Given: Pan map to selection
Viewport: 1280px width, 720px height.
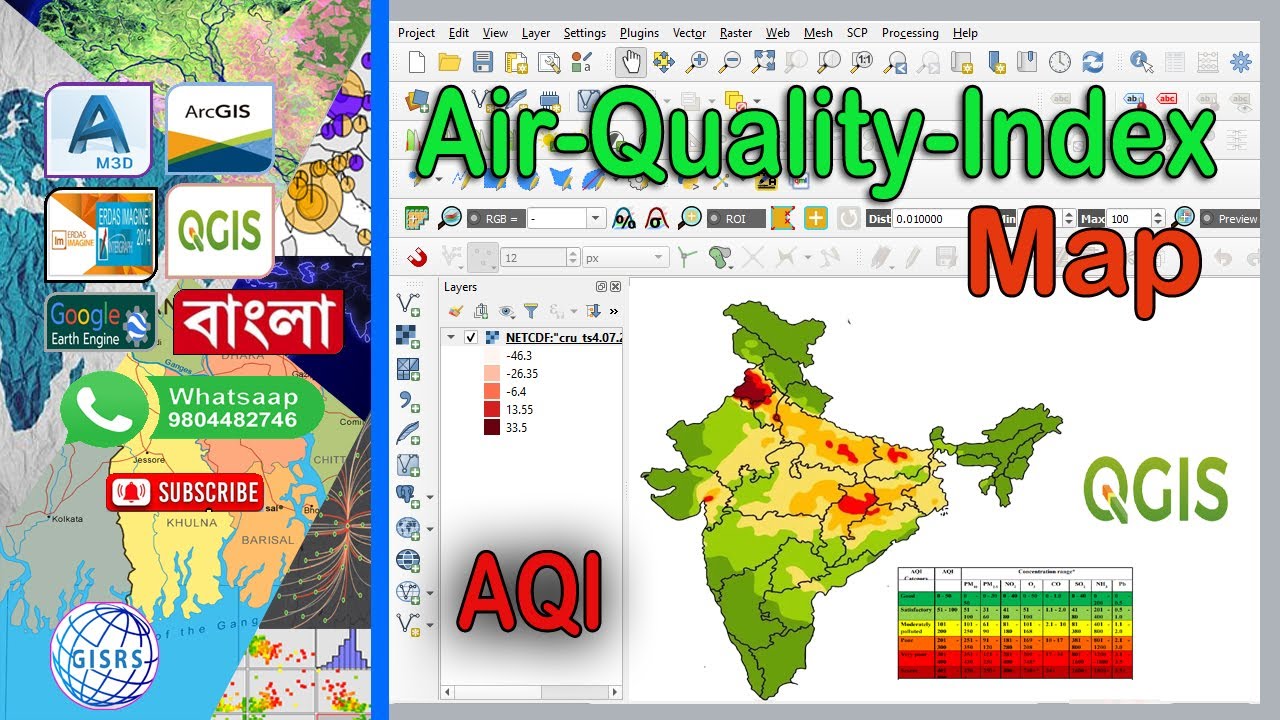Looking at the screenshot, I should [664, 62].
